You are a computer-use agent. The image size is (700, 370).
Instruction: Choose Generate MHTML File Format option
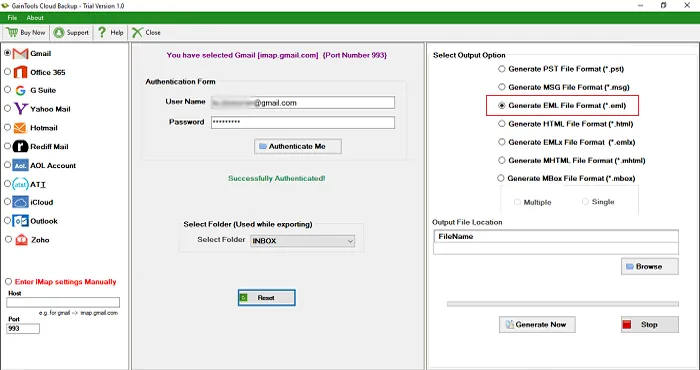coord(502,160)
